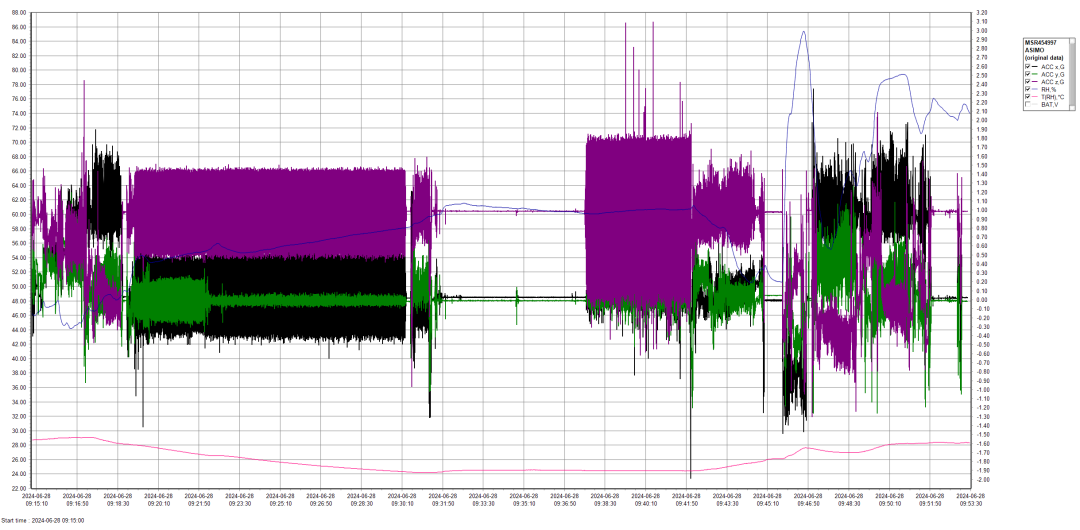
Task: Click the 22.00 left axis label
Action: point(18,488)
